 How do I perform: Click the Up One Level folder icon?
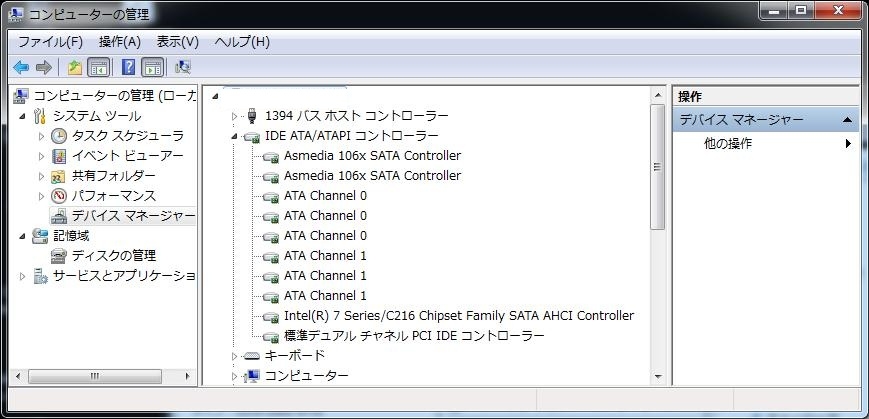(x=75, y=67)
